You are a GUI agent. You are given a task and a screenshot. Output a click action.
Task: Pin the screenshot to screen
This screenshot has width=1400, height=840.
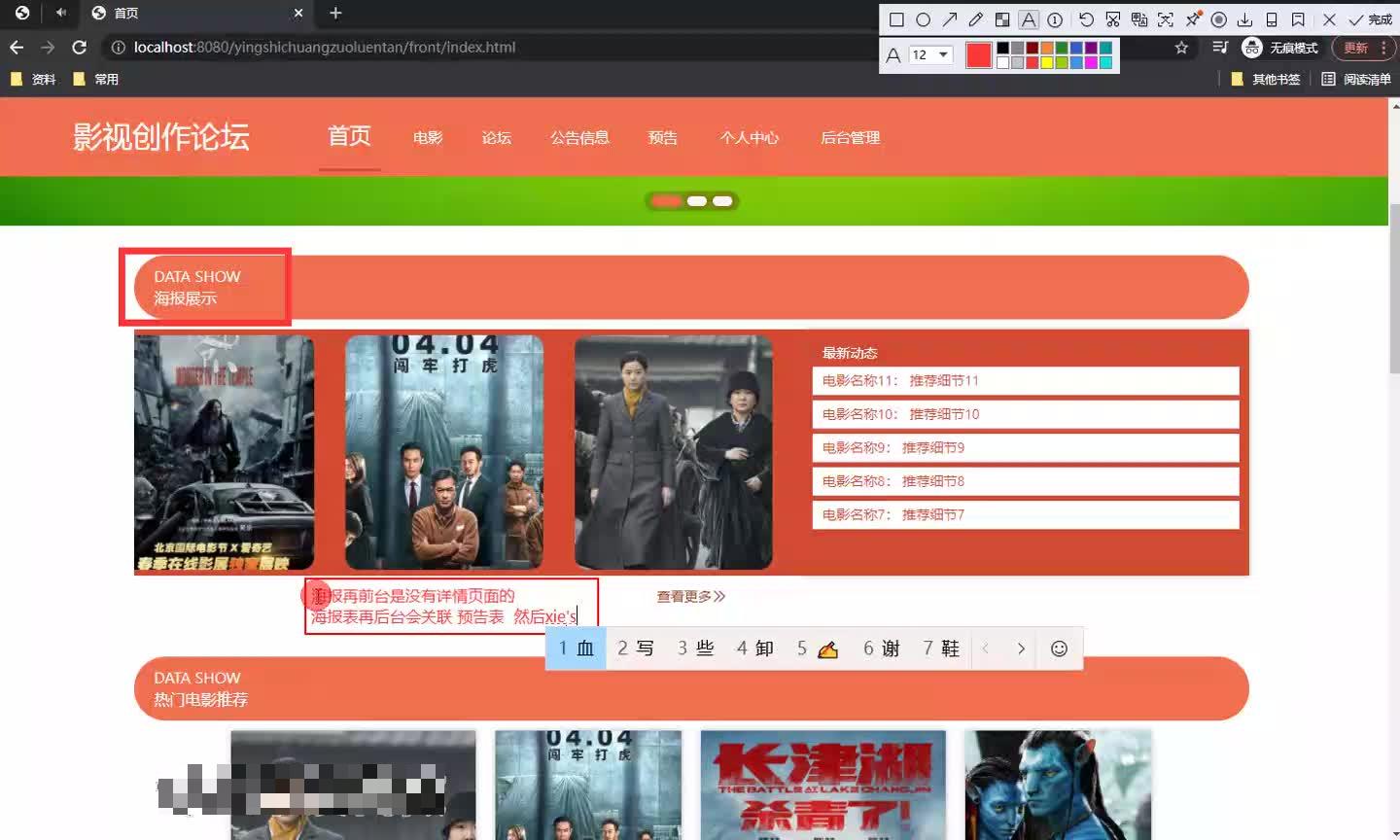pyautogui.click(x=1193, y=18)
